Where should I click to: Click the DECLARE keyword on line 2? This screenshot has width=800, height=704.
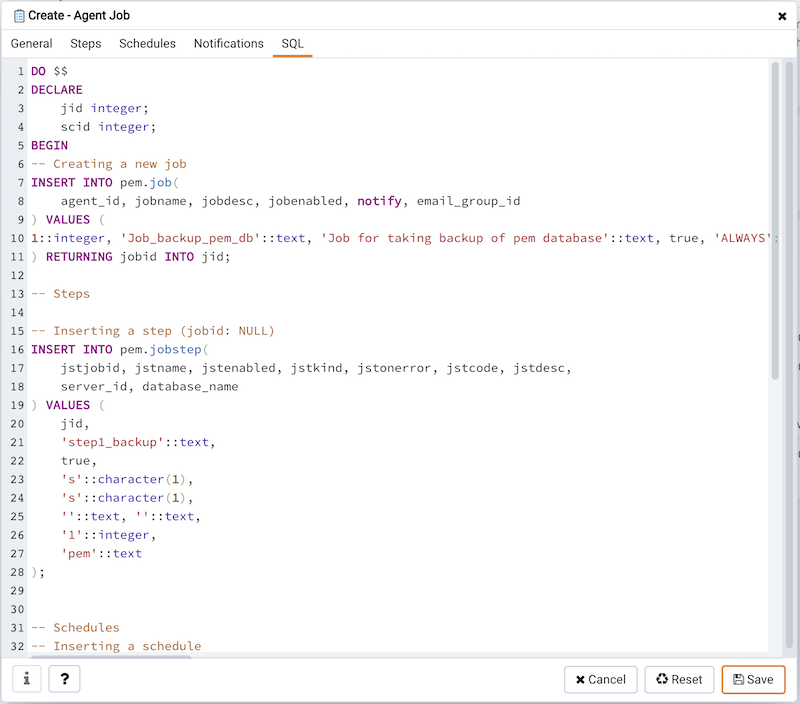tap(57, 90)
